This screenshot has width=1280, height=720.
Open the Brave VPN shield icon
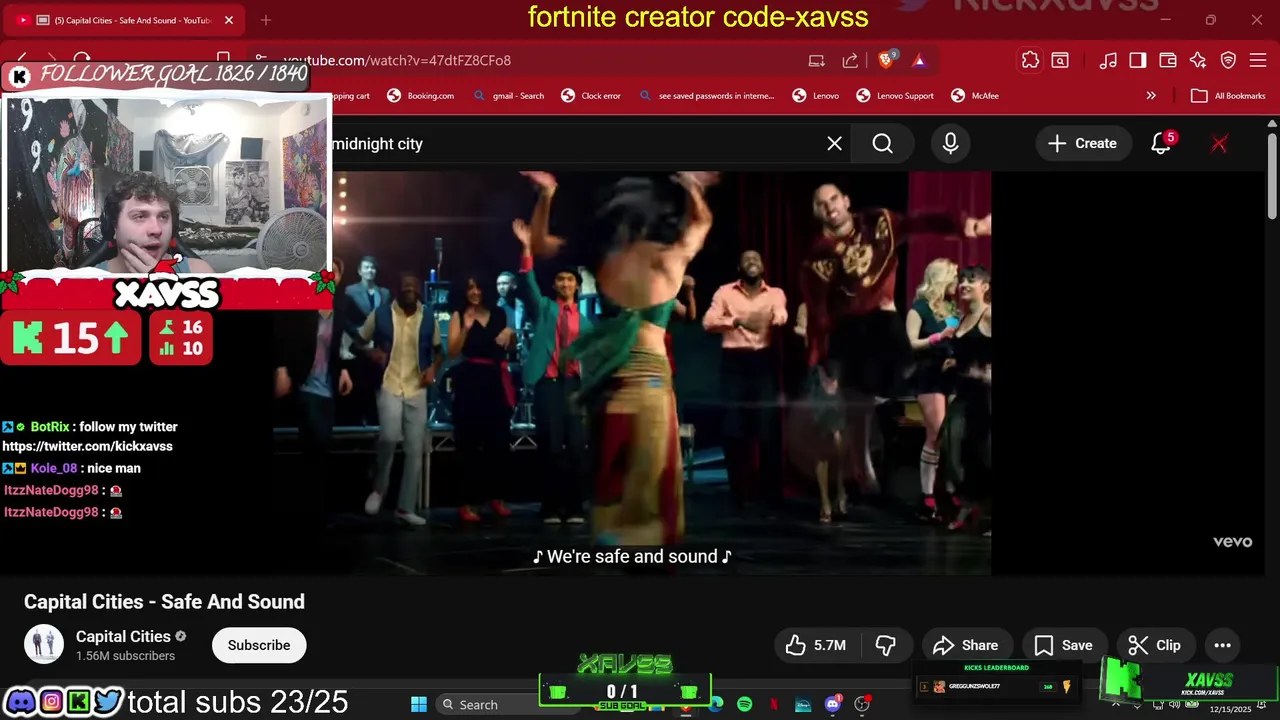pos(1228,60)
